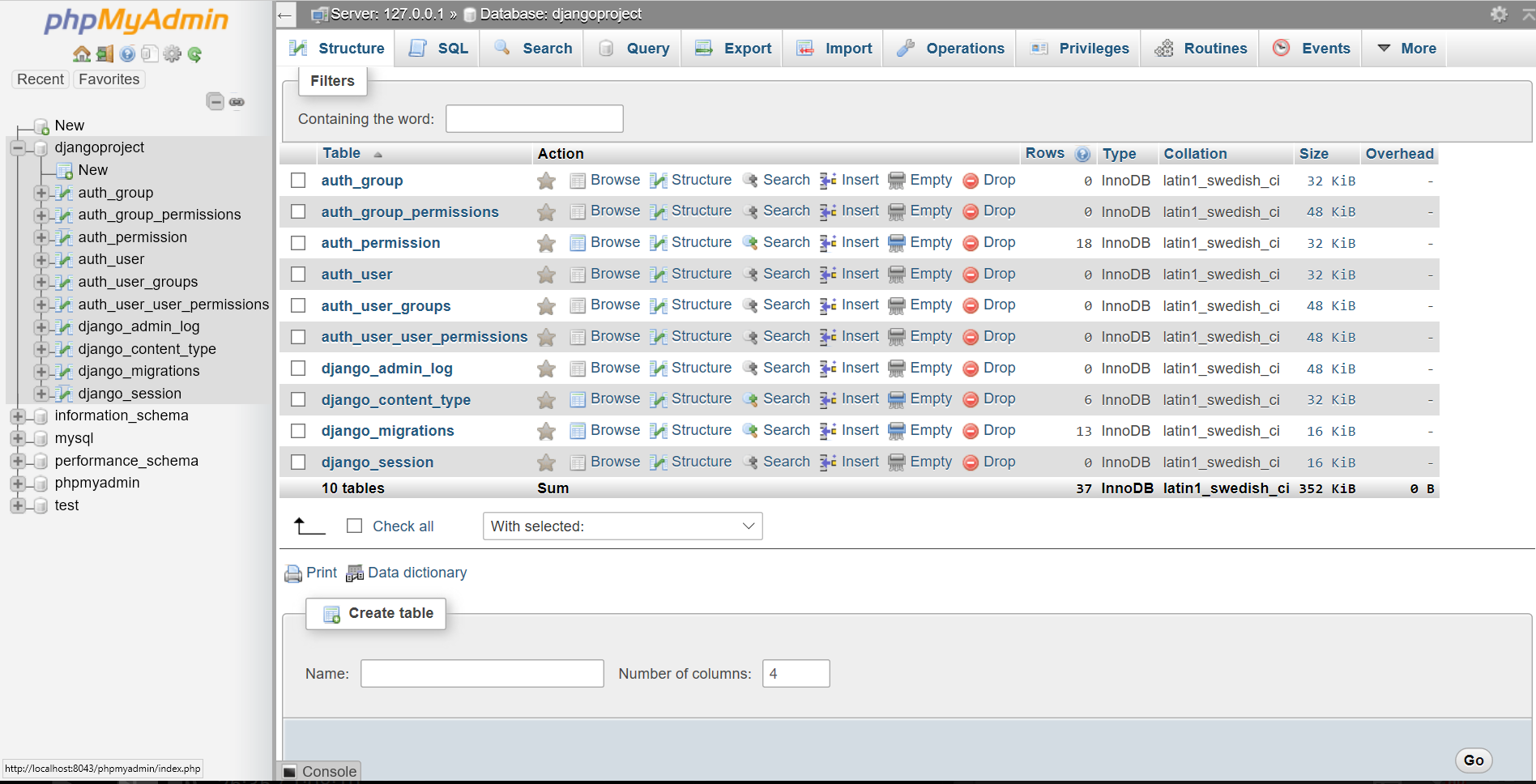
Task: Open the More tab dropdown
Action: 1406,49
